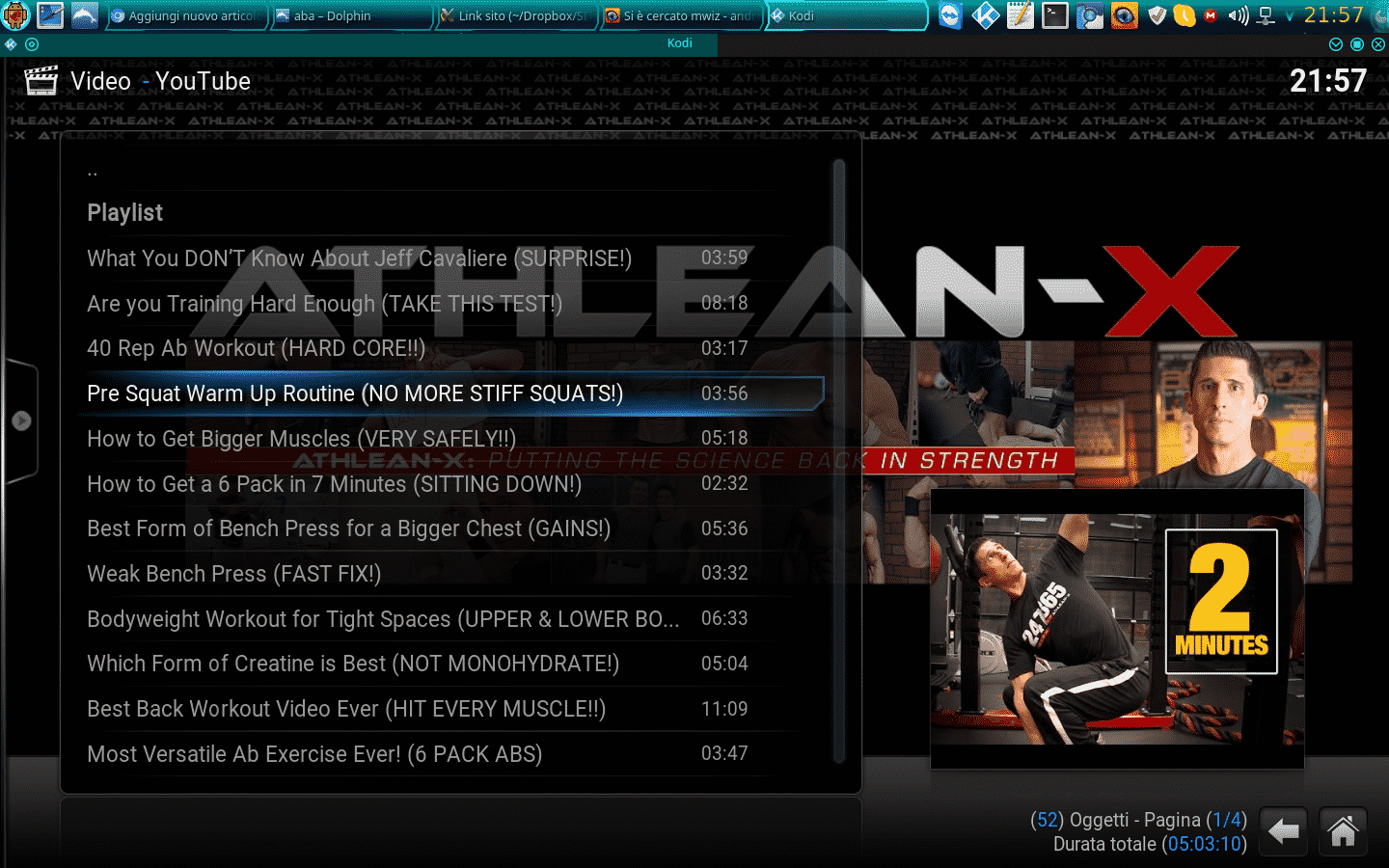This screenshot has width=1389, height=868.
Task: Click the Kodi window menu icon
Action: pos(11,44)
